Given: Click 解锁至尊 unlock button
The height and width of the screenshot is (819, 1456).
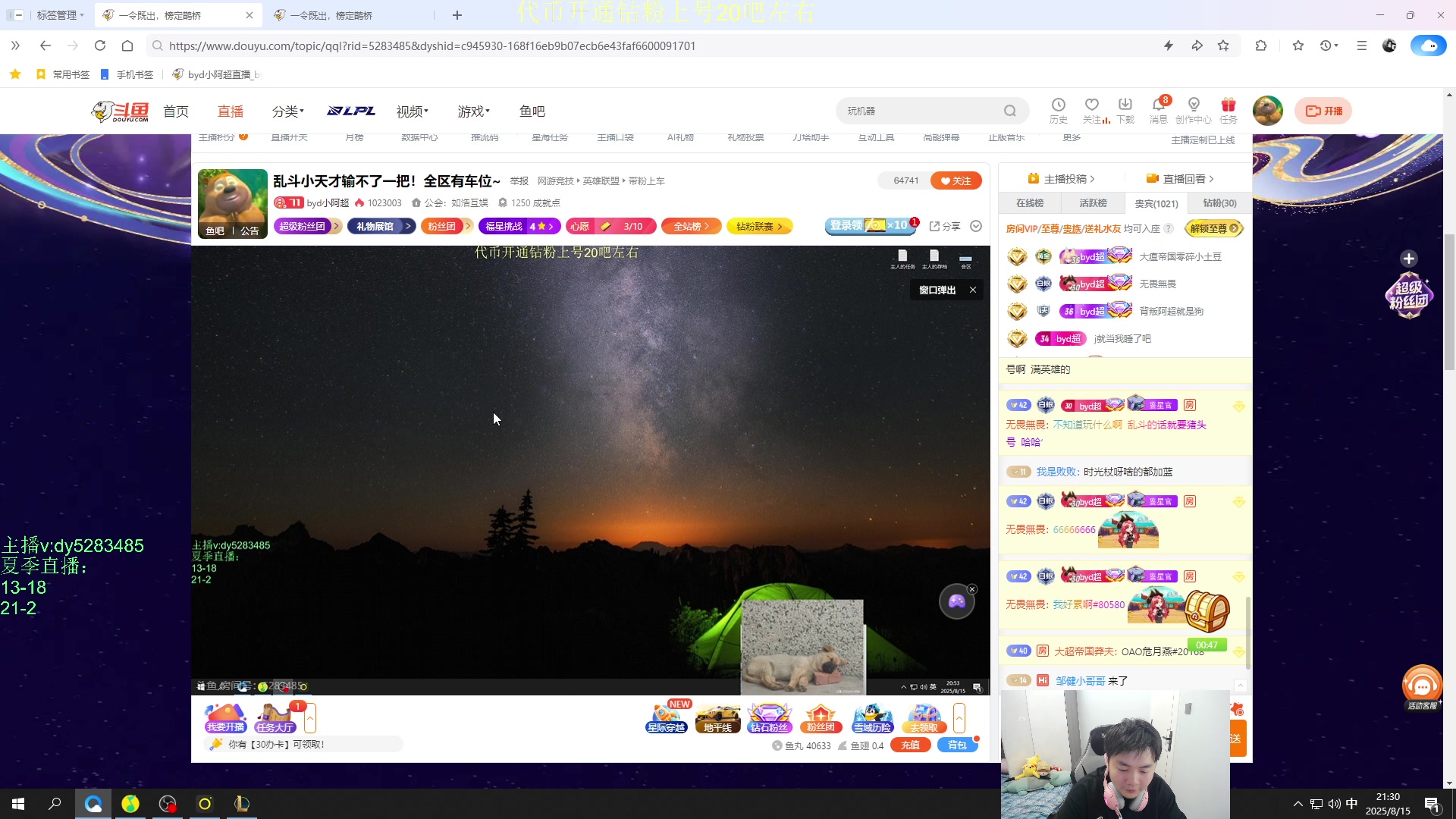Looking at the screenshot, I should pos(1213,228).
